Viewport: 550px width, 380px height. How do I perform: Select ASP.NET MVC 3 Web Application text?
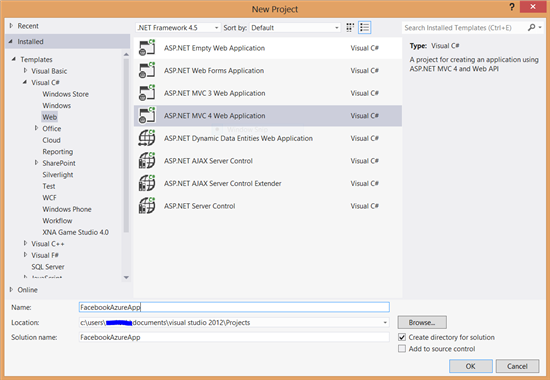pyautogui.click(x=214, y=93)
